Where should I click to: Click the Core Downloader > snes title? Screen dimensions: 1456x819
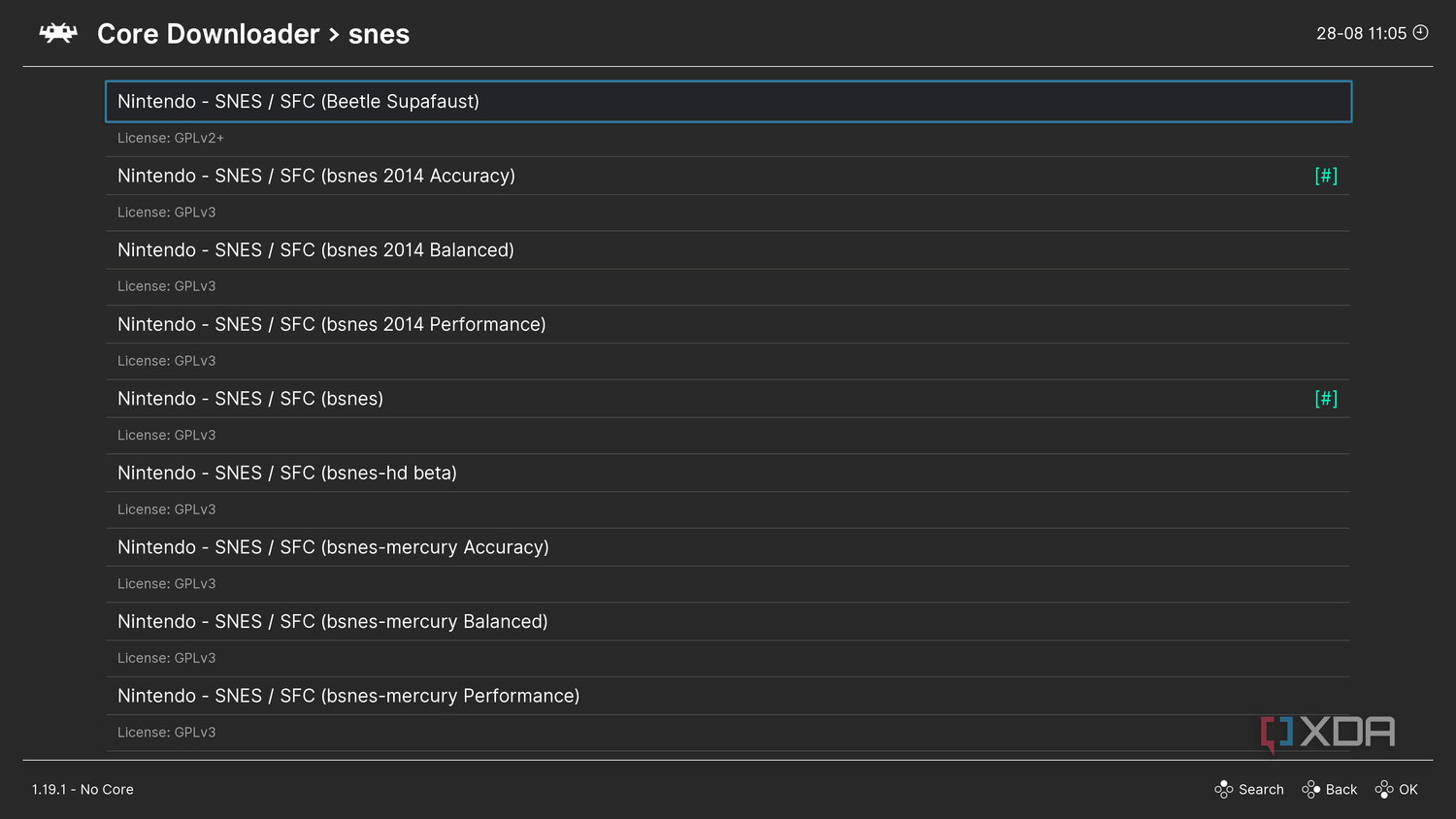click(x=253, y=34)
